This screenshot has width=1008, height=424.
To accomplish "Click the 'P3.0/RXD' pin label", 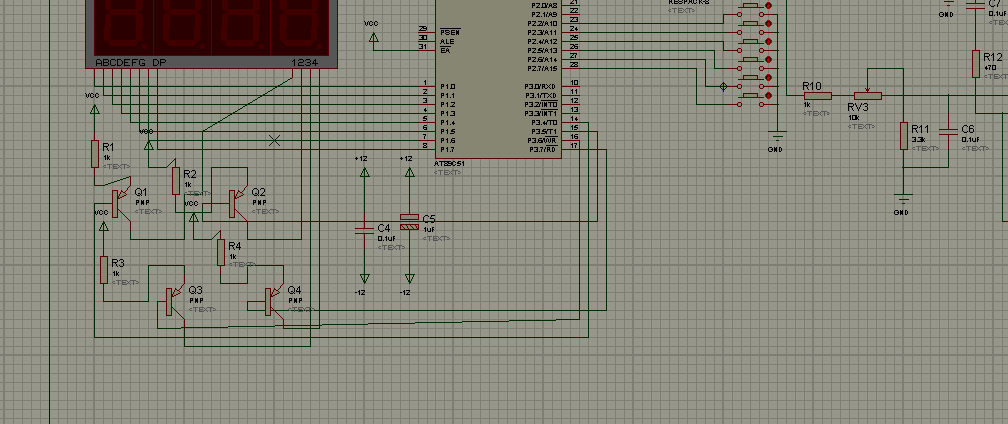I will (541, 87).
